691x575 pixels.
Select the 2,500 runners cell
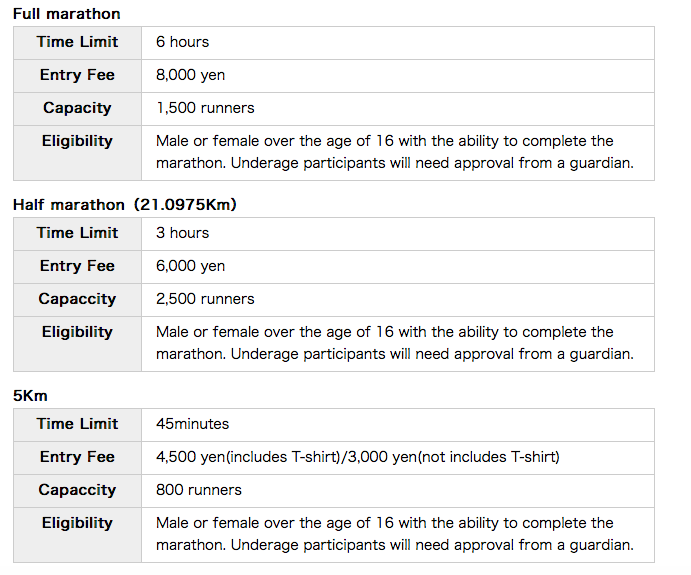(398, 300)
